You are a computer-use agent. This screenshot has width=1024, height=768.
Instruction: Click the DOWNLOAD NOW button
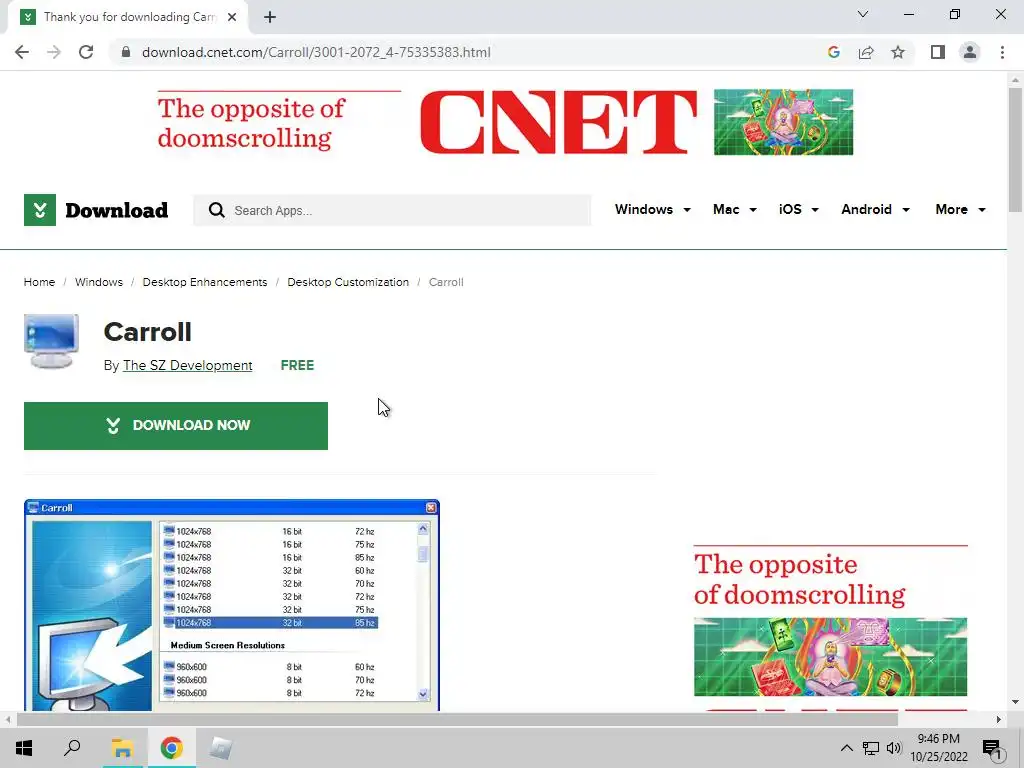(176, 426)
